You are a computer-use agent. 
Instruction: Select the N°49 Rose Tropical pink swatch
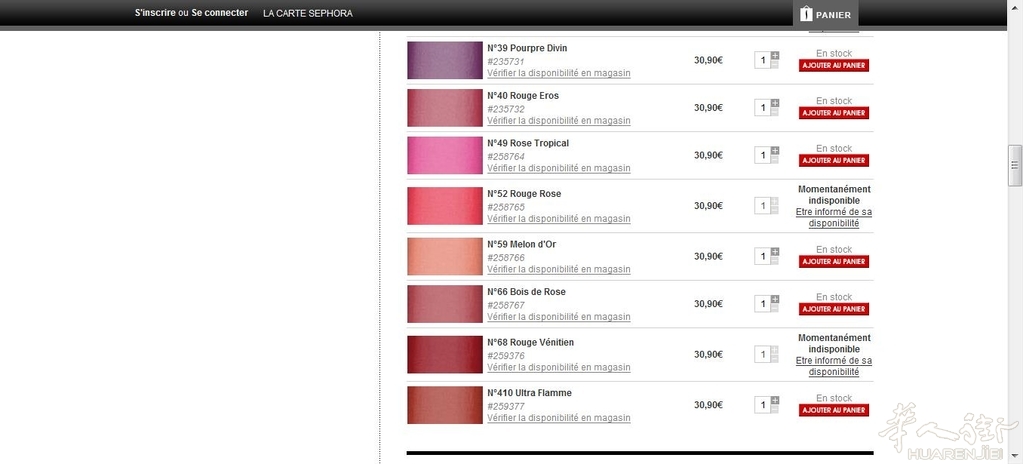[x=445, y=155]
